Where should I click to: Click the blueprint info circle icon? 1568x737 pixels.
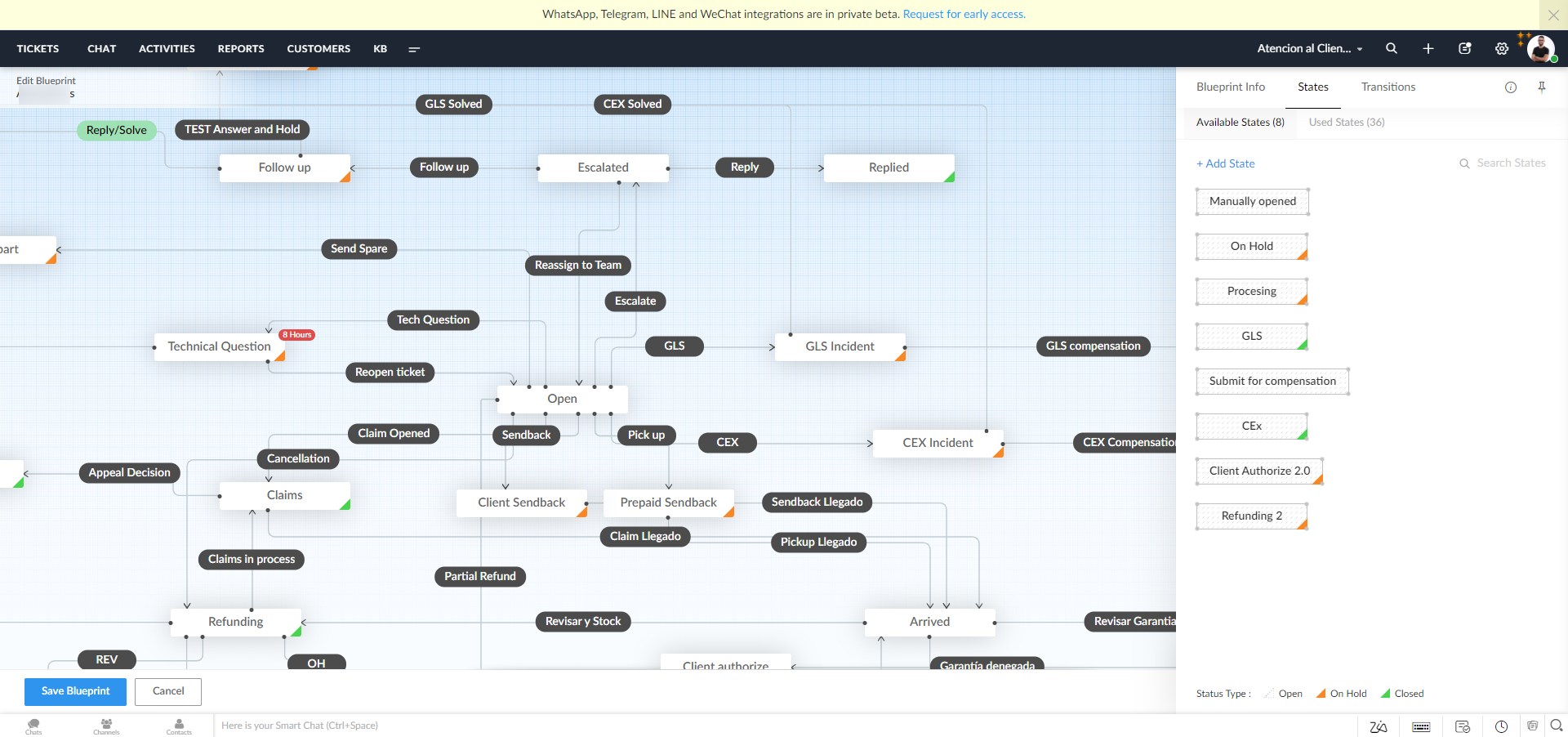[x=1511, y=87]
